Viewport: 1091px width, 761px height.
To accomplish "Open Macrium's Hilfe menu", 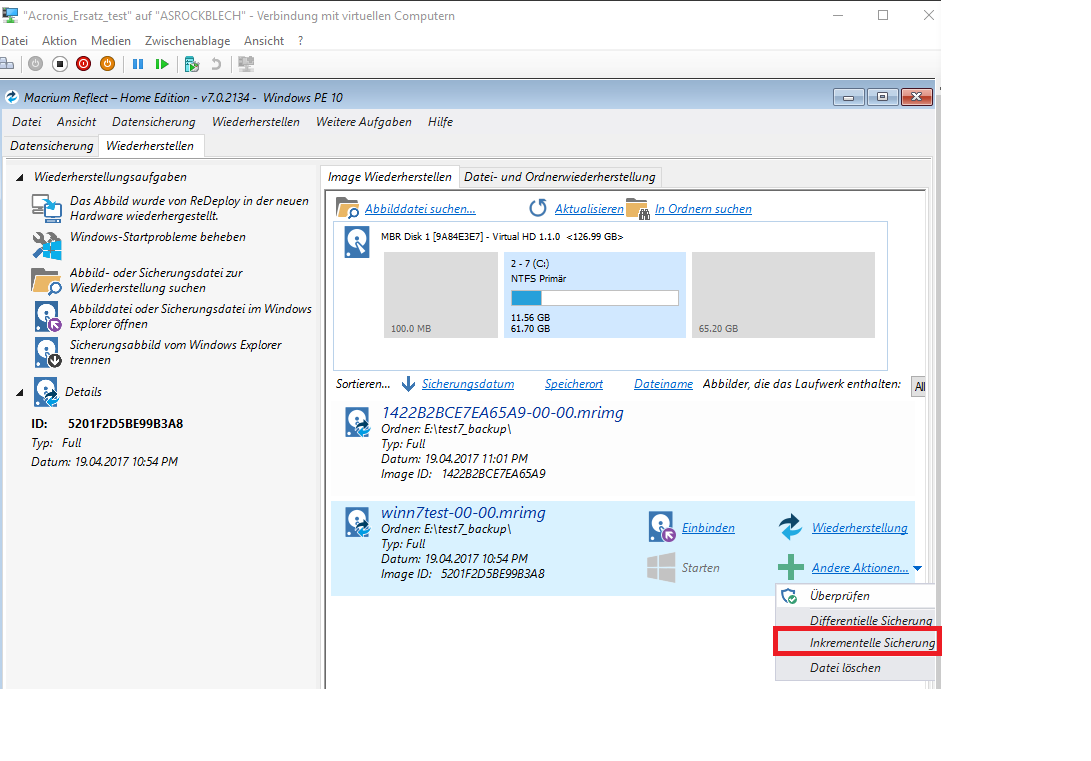I will [x=440, y=122].
